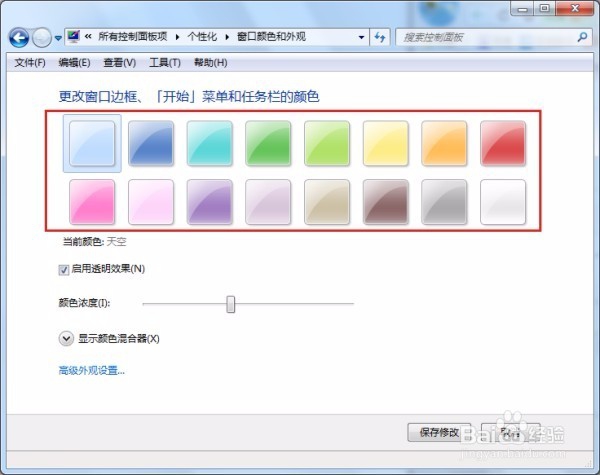The width and height of the screenshot is (600, 475).
Task: Click the control panel icon in the address bar
Action: coord(73,37)
